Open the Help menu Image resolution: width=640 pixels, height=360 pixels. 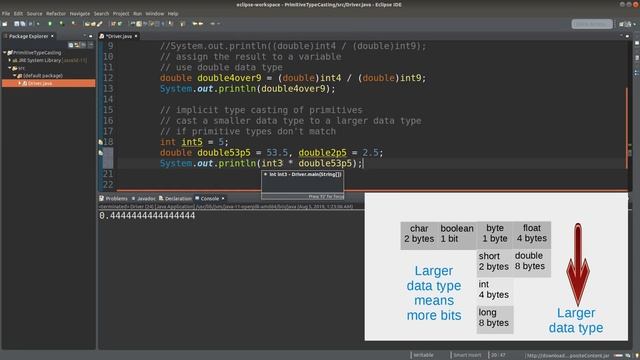[x=173, y=13]
